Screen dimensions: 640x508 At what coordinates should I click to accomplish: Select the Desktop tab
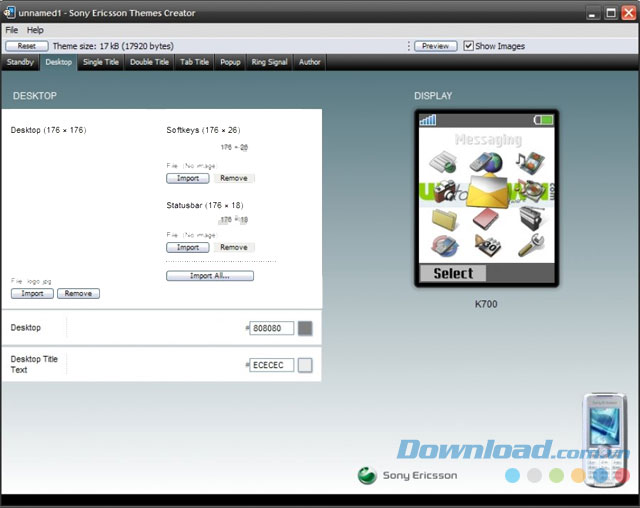58,62
